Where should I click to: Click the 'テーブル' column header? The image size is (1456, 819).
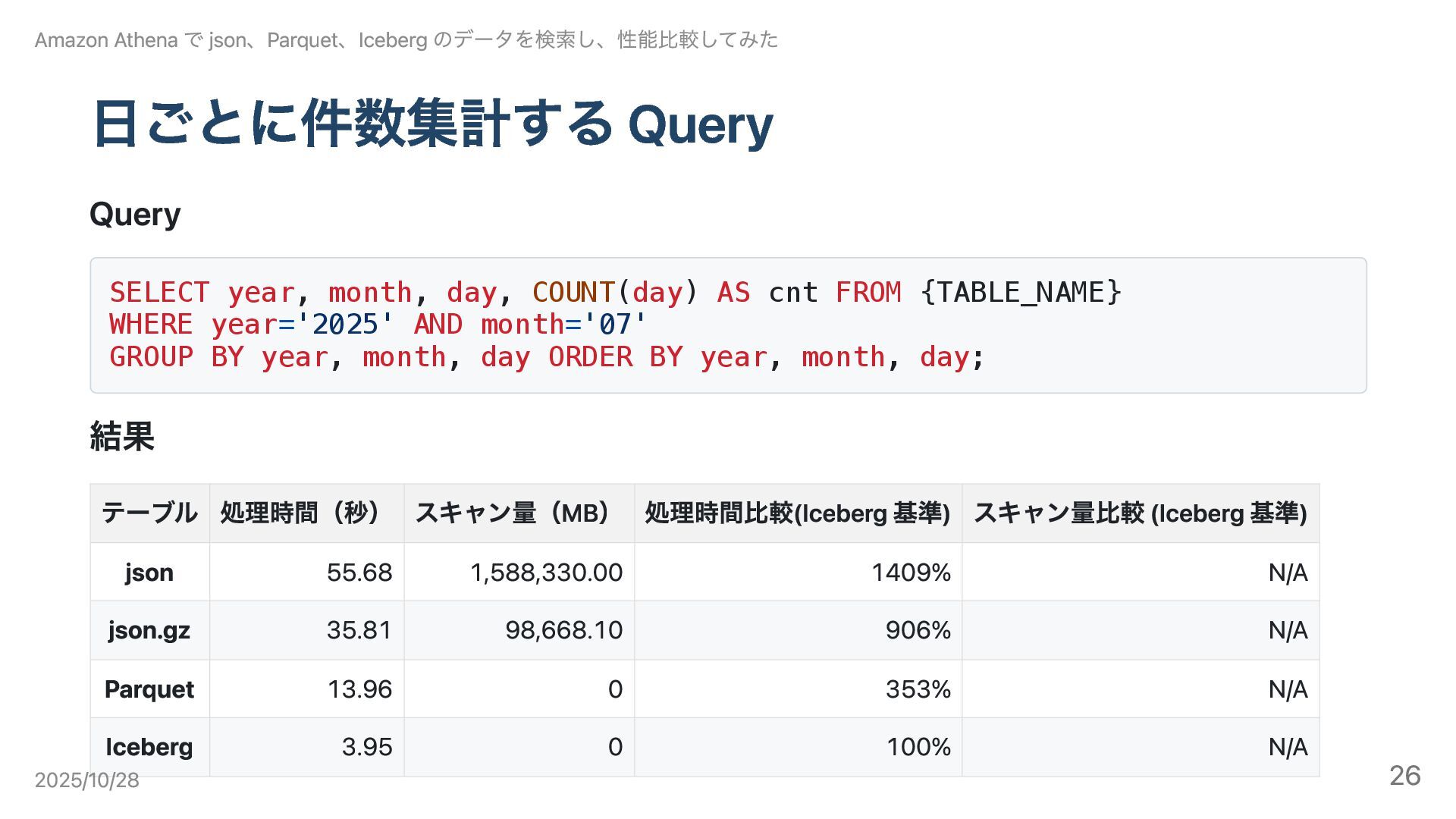pos(149,513)
